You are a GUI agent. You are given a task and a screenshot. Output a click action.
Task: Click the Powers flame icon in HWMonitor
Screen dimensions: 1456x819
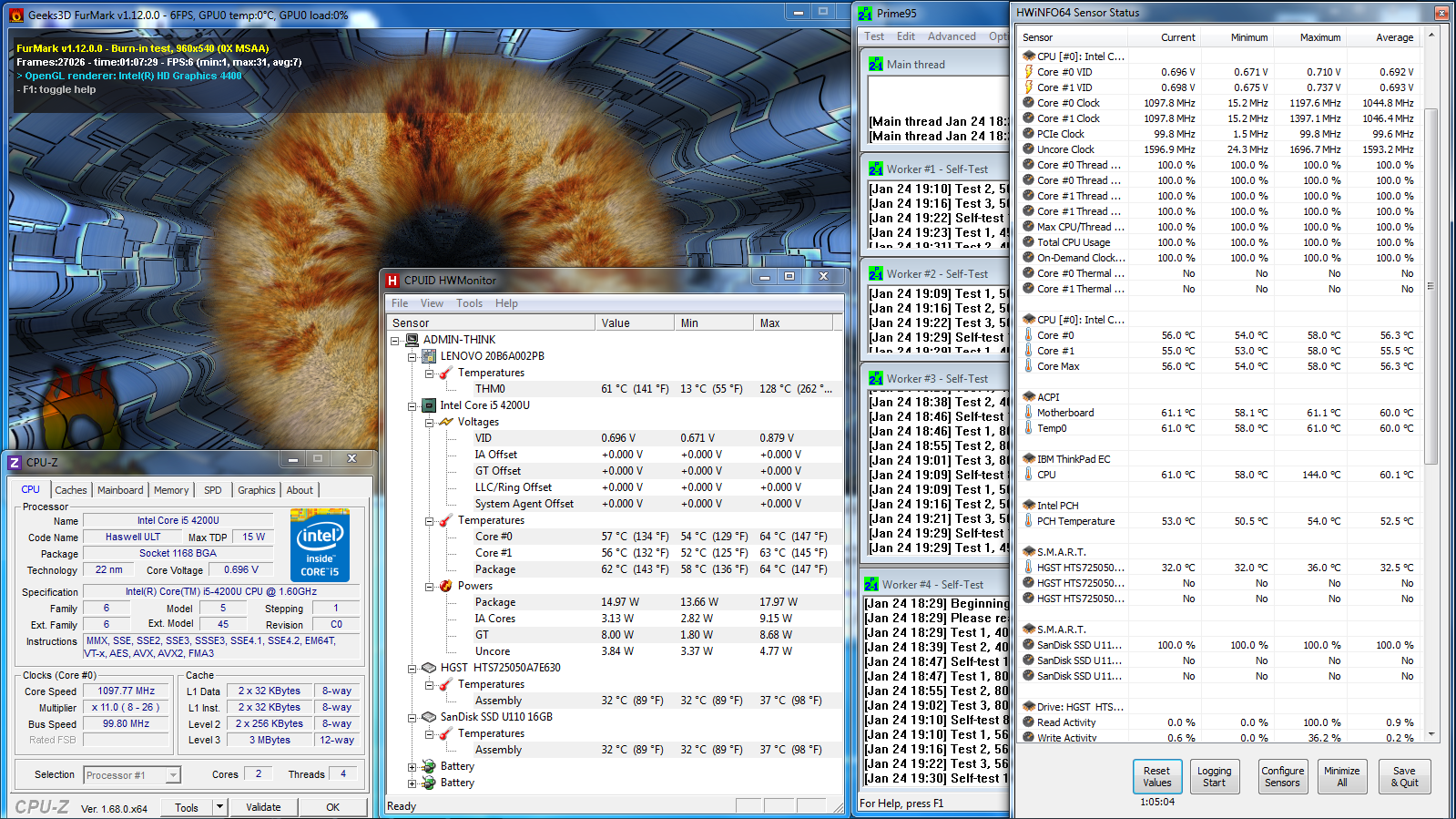coord(445,586)
